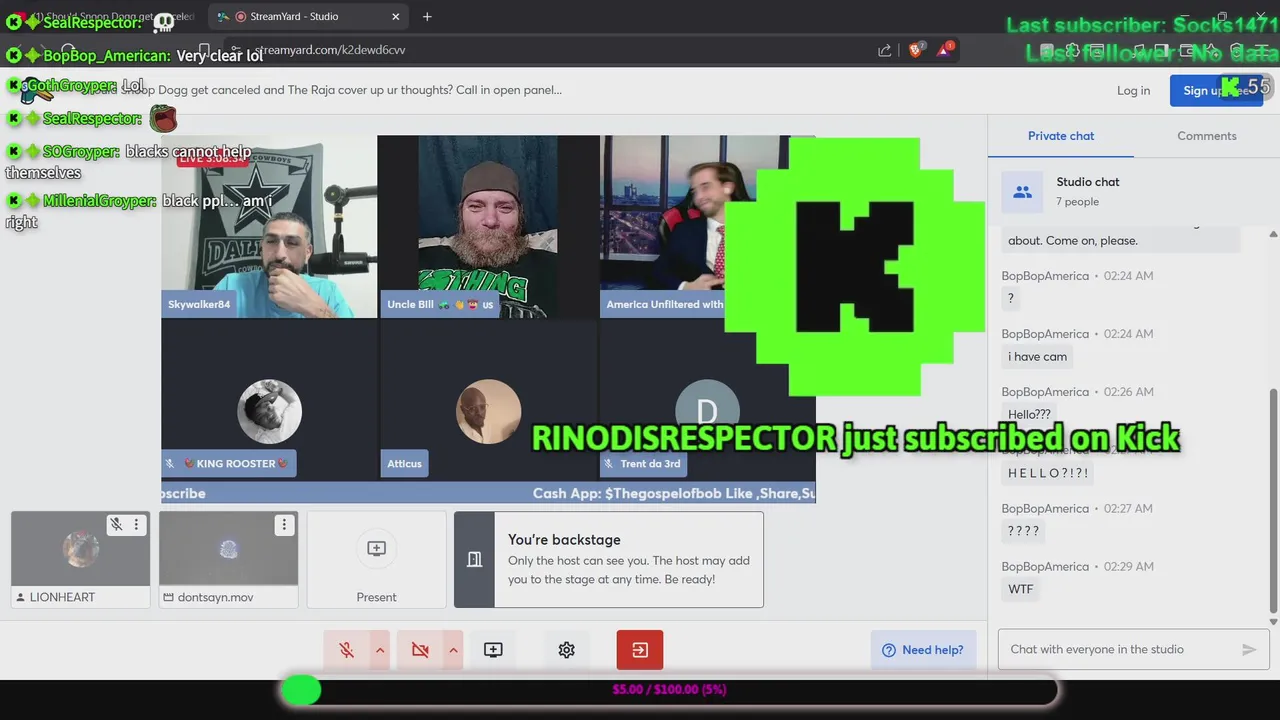Click the Log in link

click(x=1133, y=90)
